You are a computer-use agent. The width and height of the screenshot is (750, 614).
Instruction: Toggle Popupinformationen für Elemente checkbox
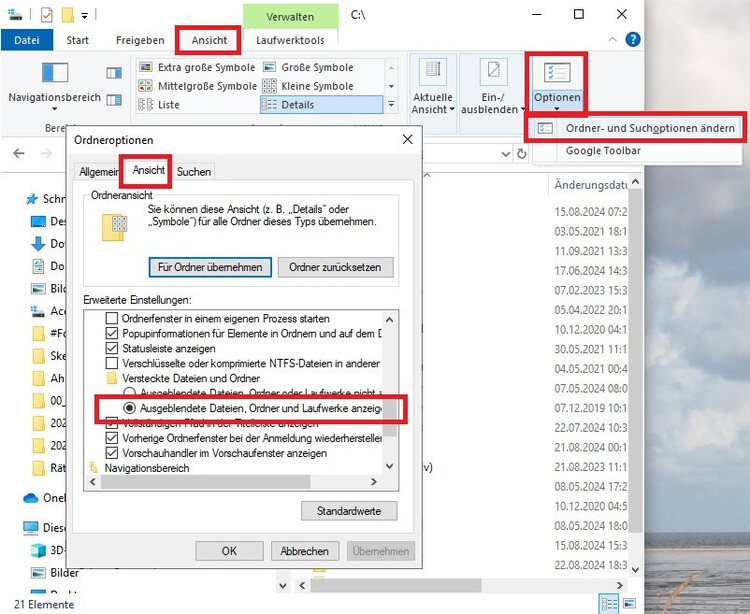(111, 333)
